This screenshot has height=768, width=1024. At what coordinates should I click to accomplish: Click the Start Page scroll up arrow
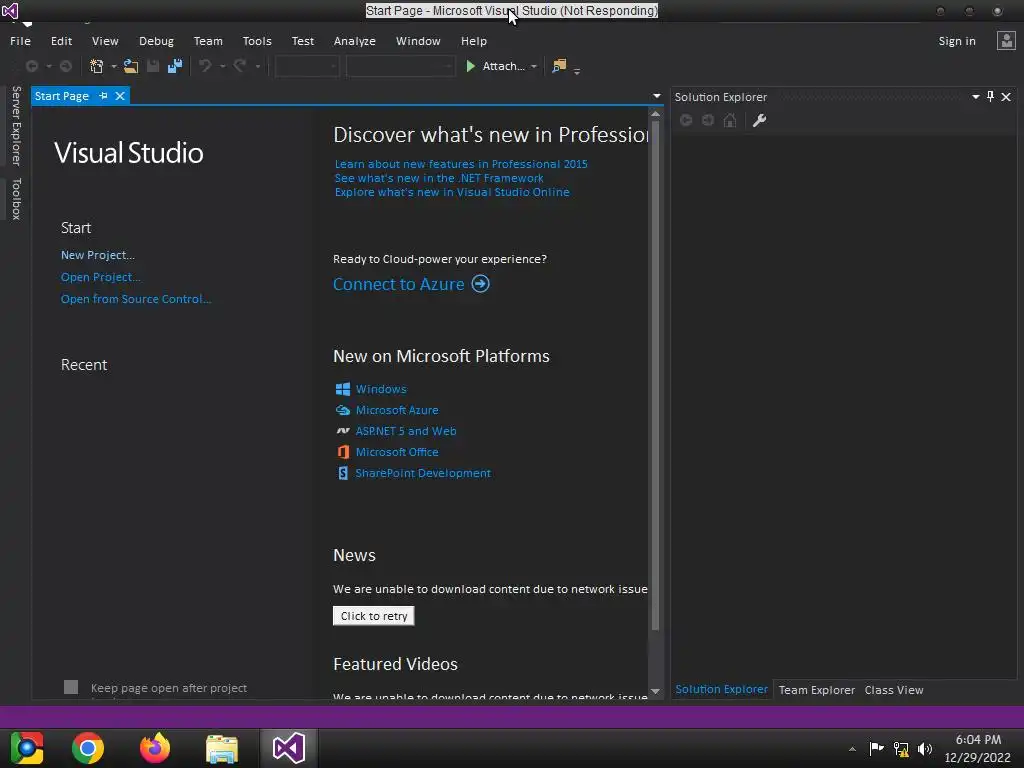[655, 114]
